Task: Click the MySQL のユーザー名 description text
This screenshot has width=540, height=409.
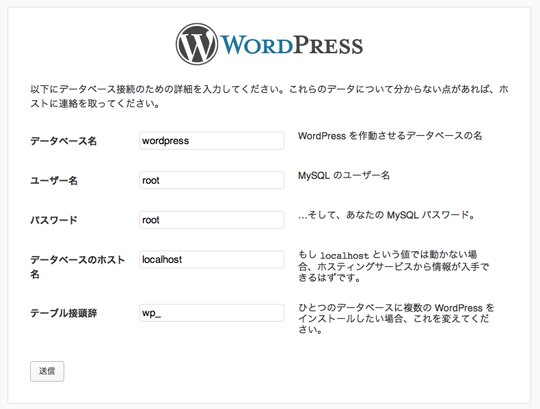Action: point(344,176)
